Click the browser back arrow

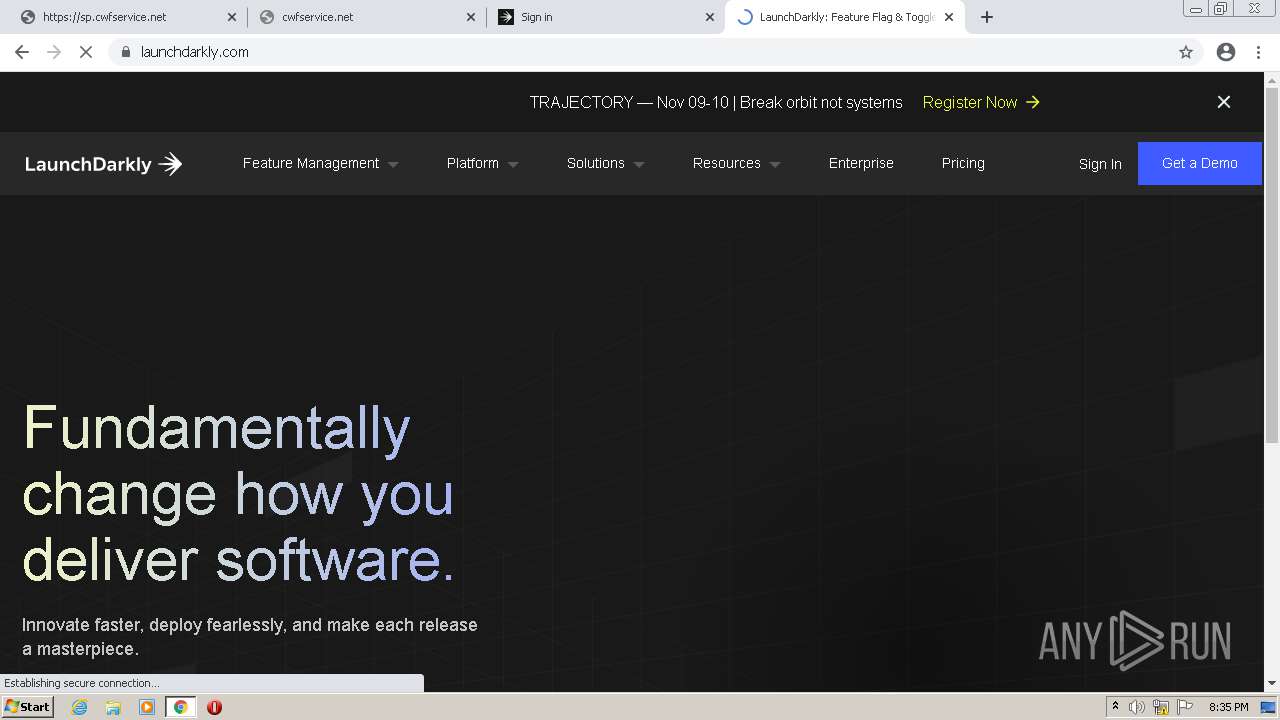click(x=22, y=52)
